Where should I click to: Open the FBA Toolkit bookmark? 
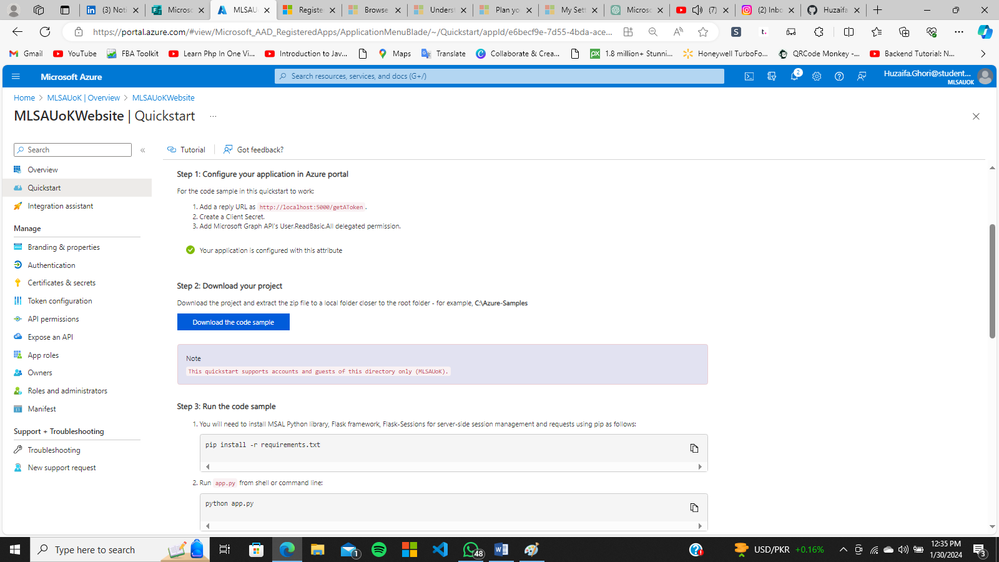133,54
